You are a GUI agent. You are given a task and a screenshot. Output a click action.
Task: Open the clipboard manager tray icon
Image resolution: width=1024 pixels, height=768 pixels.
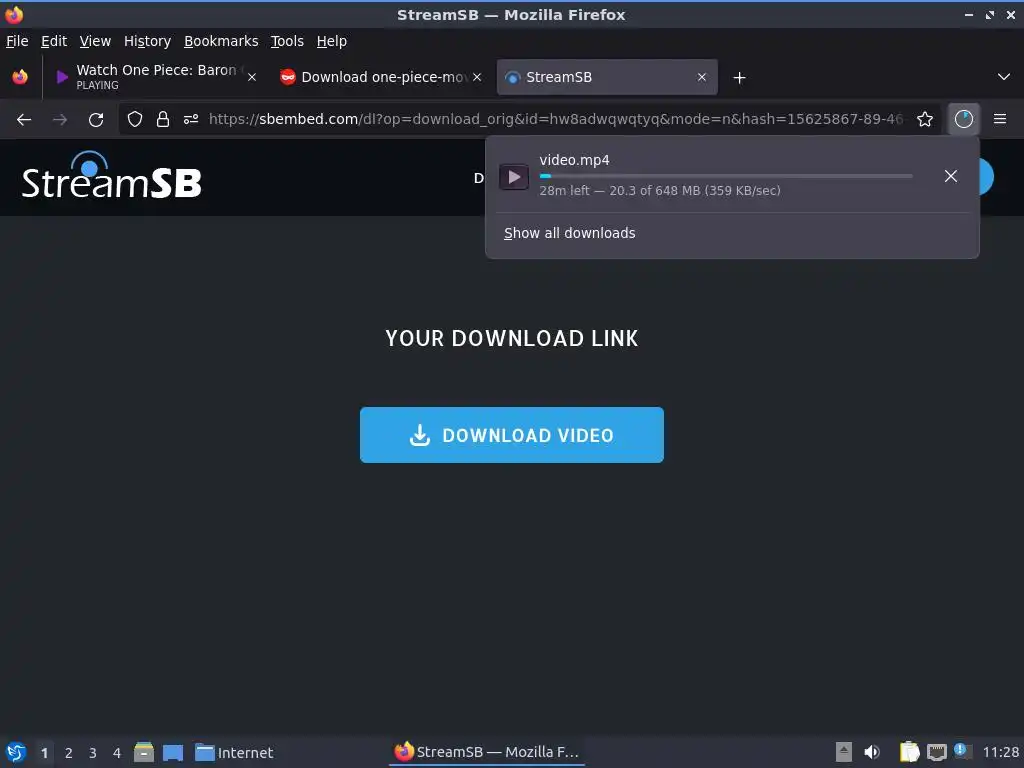[x=909, y=752]
